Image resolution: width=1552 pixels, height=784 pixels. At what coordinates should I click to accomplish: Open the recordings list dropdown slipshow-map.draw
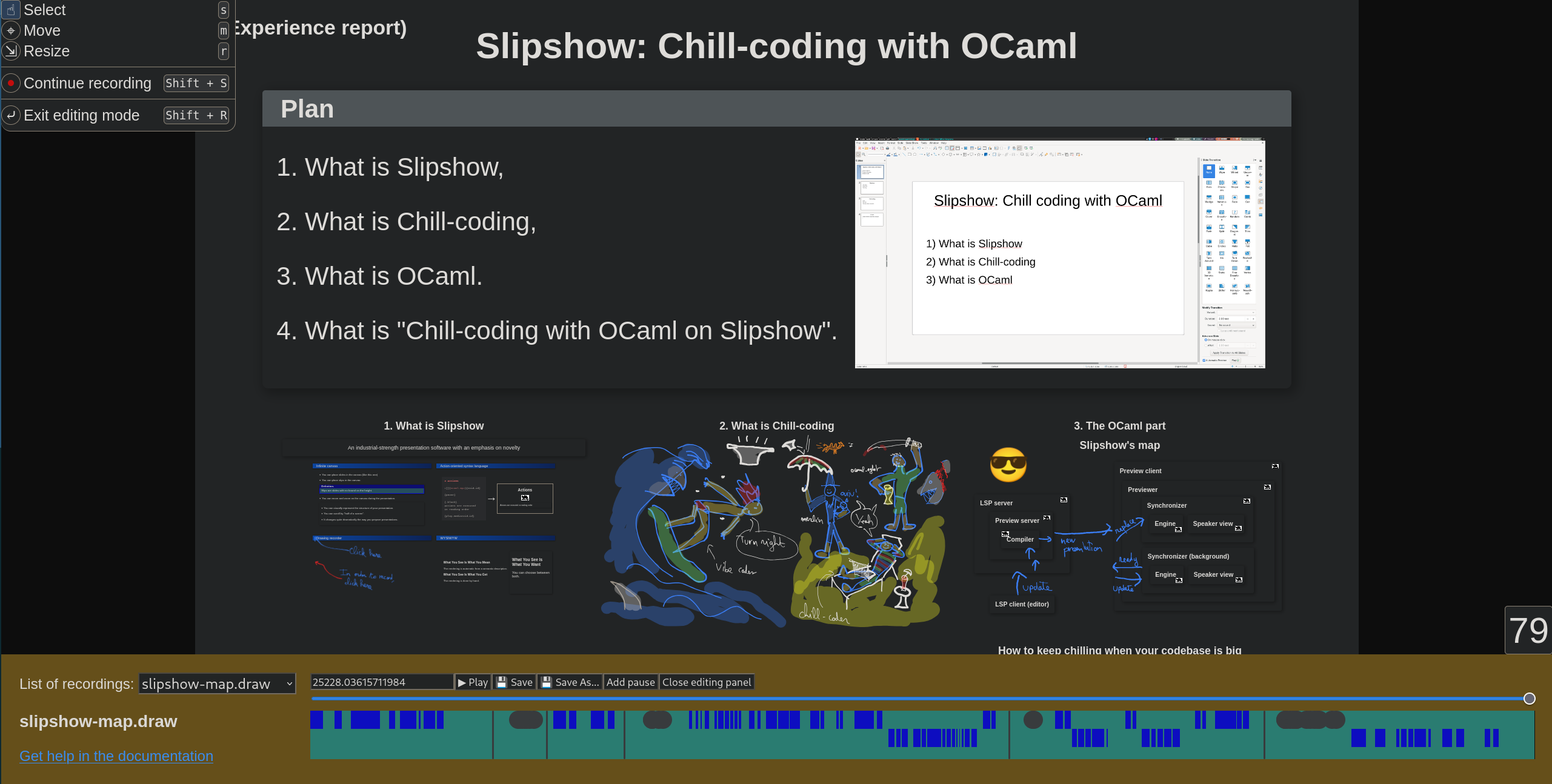point(217,683)
